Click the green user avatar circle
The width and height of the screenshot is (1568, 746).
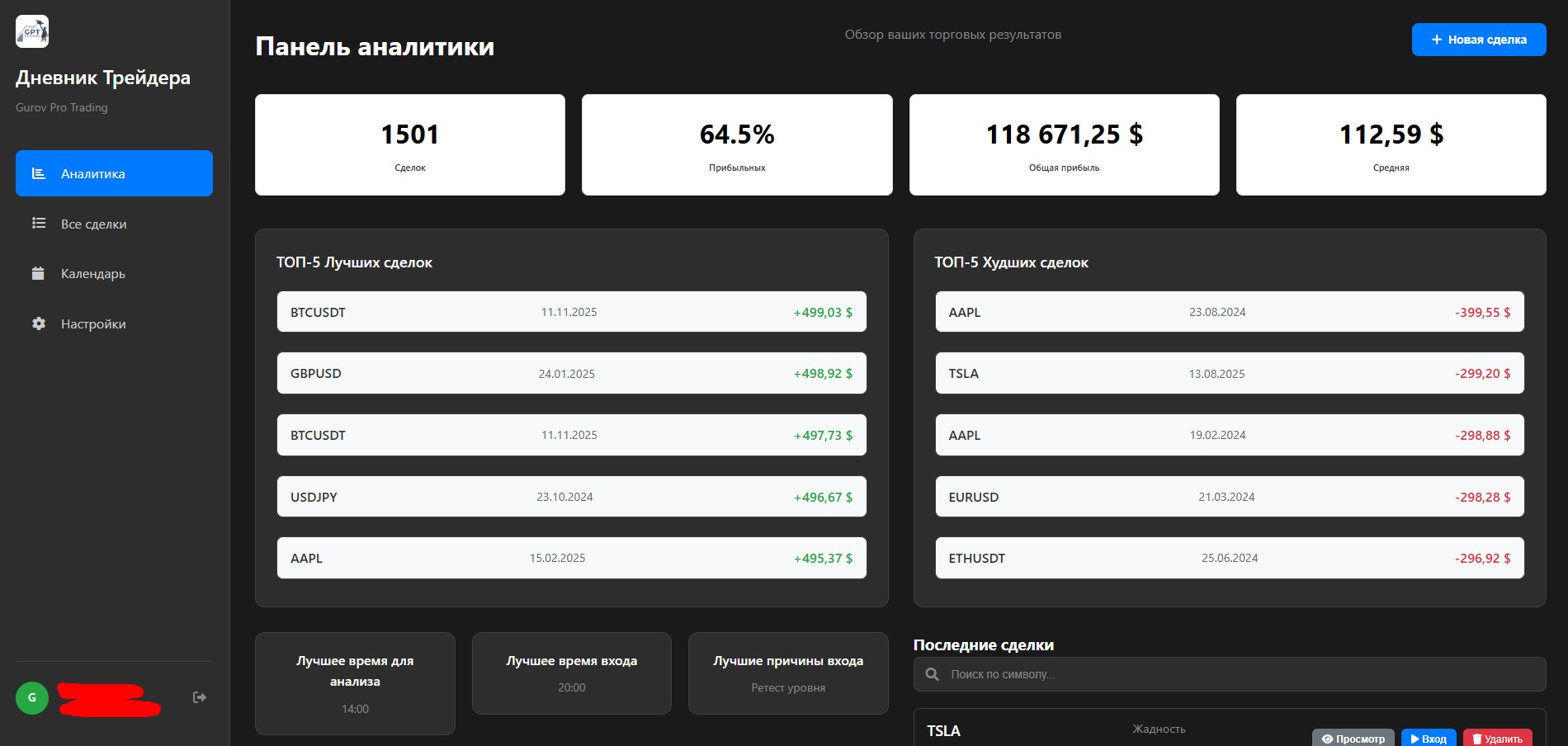[x=32, y=697]
